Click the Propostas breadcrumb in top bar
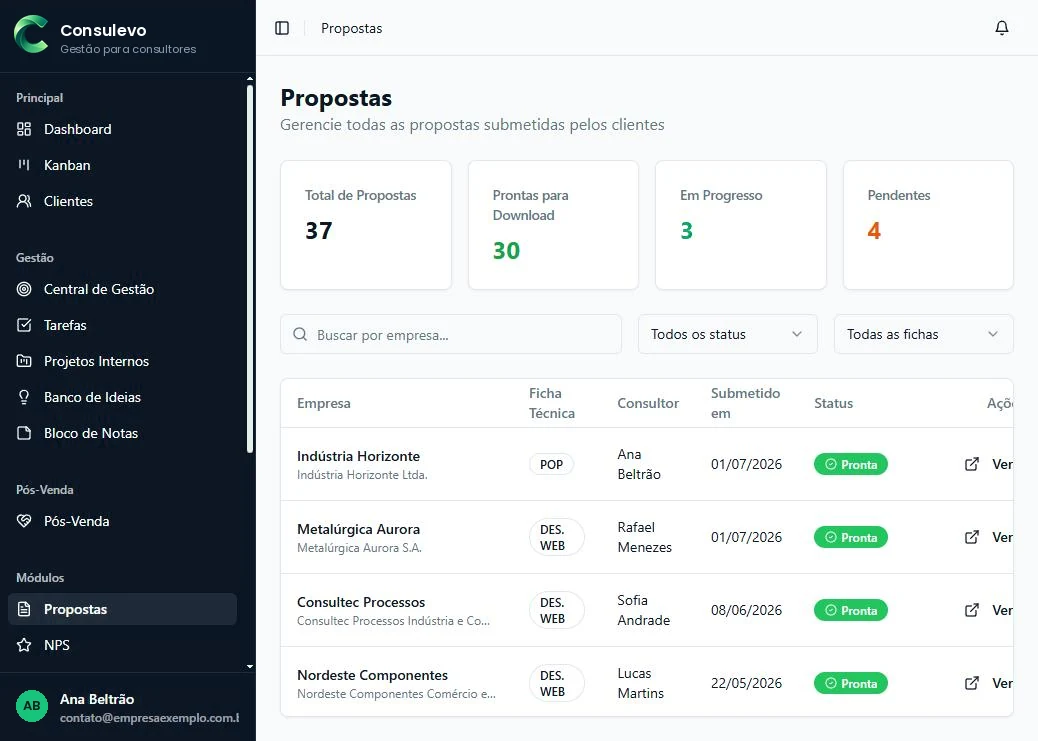This screenshot has height=741, width=1038. [x=352, y=28]
